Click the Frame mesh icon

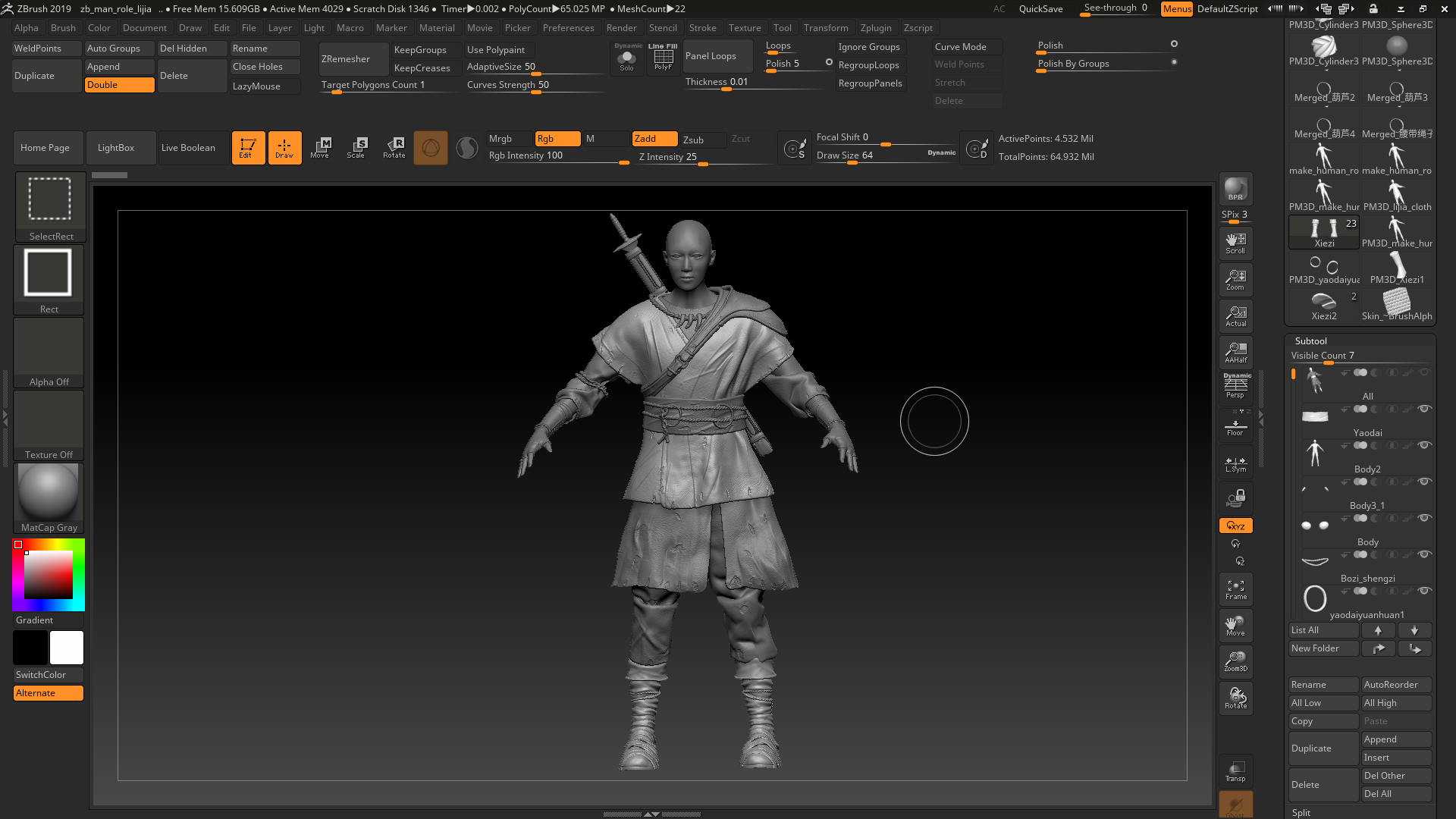[1235, 589]
